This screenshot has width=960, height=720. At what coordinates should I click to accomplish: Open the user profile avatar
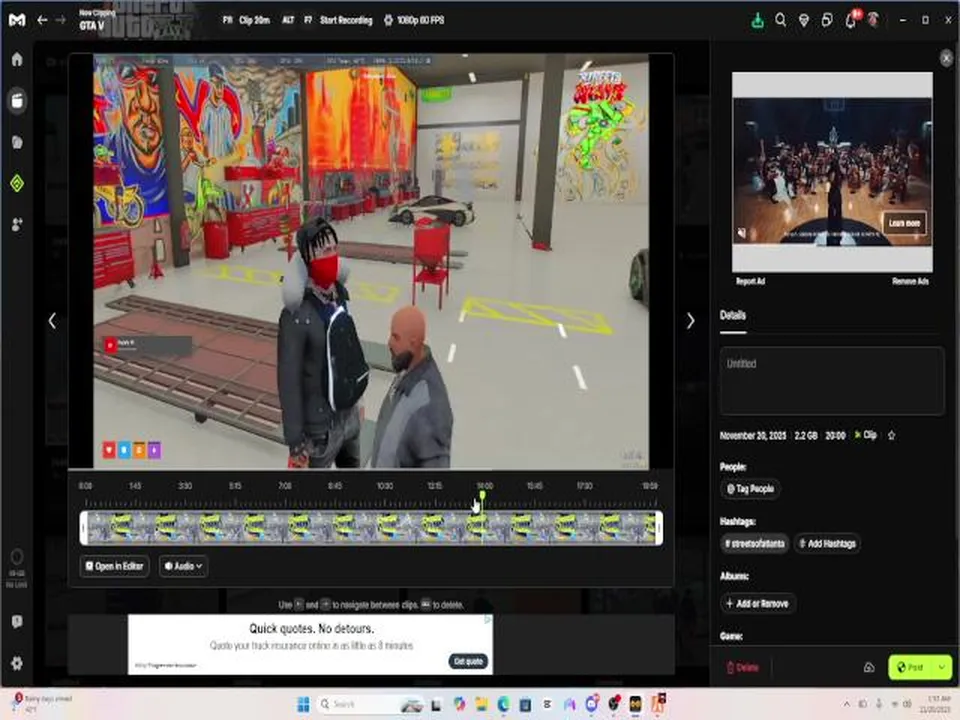pyautogui.click(x=874, y=20)
